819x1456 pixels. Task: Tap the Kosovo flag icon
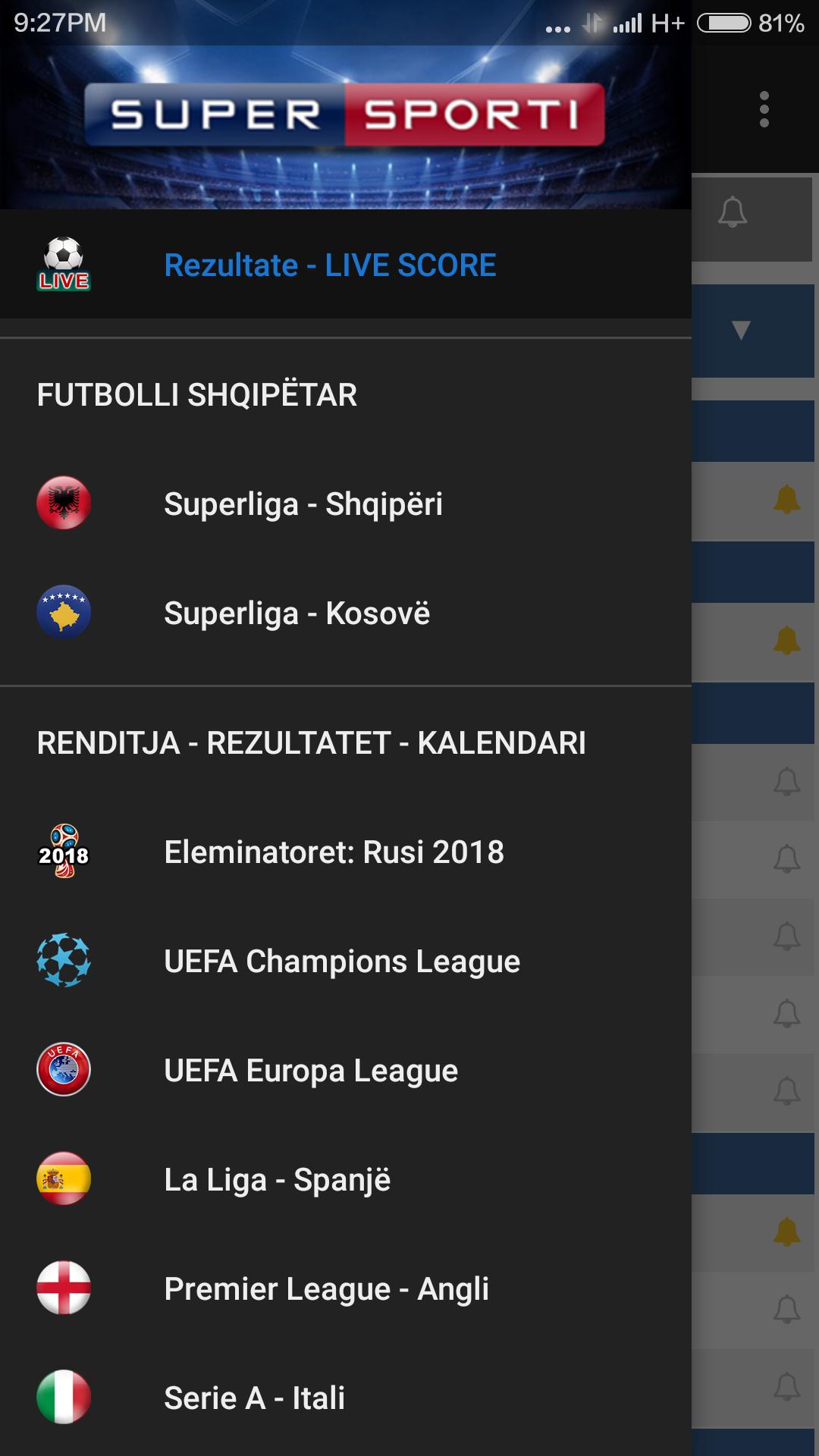(64, 612)
